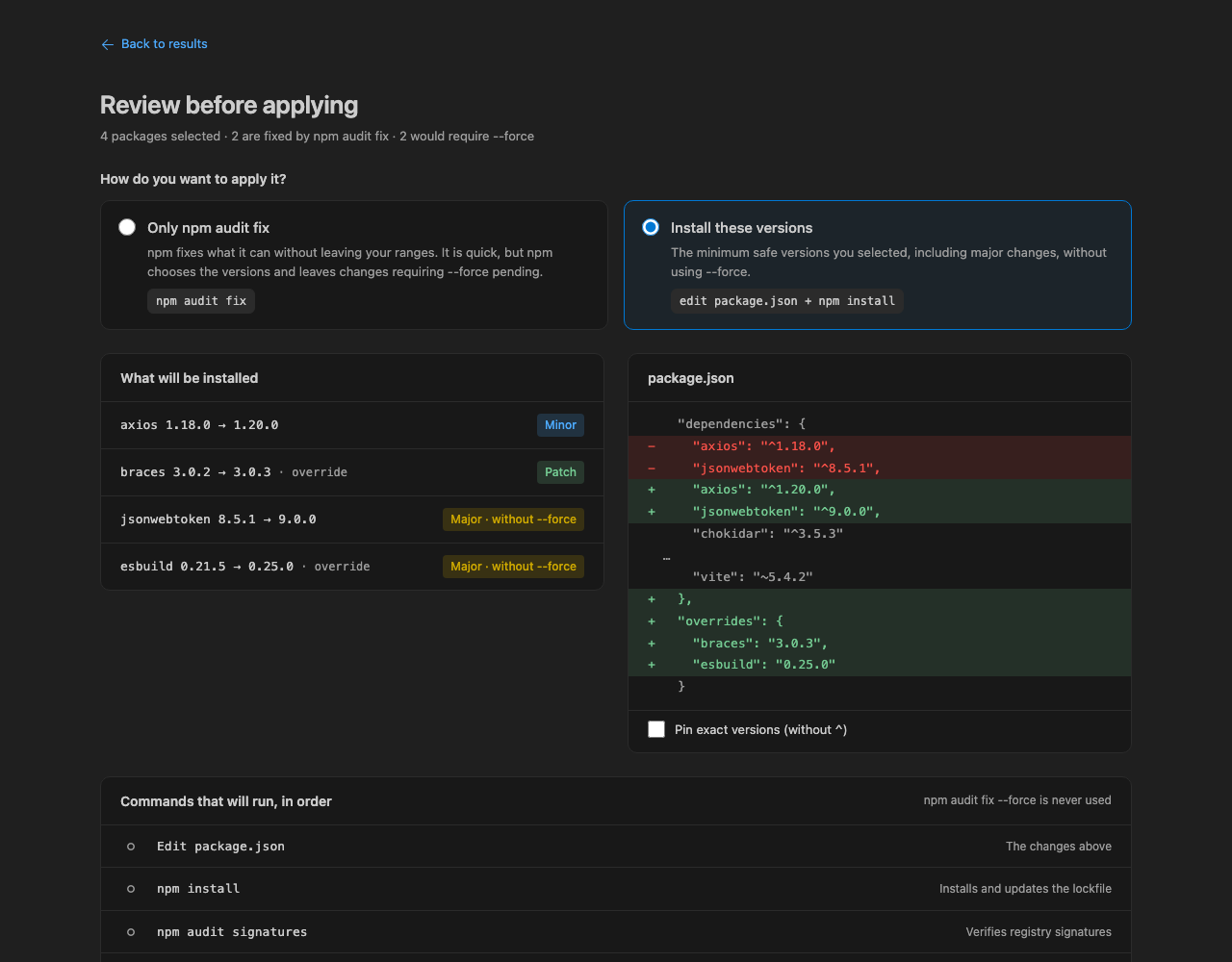This screenshot has height=962, width=1232.
Task: Click the Minor badge on the axios row
Action: pyautogui.click(x=560, y=425)
